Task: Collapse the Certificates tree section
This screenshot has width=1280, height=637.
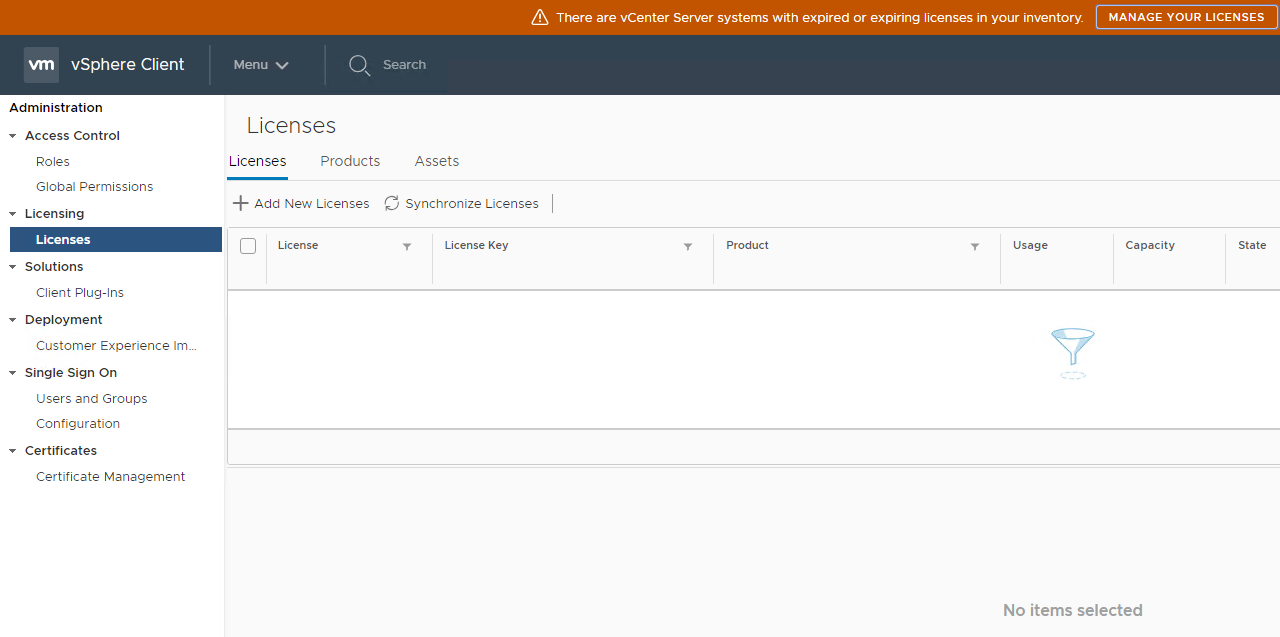Action: coord(13,451)
